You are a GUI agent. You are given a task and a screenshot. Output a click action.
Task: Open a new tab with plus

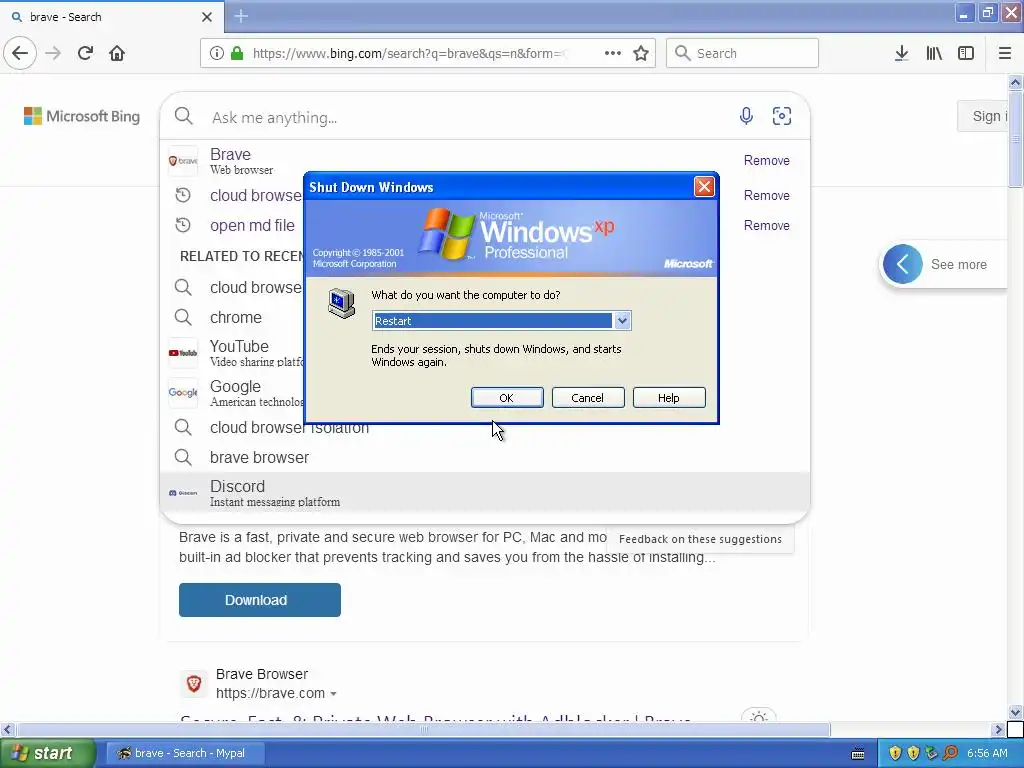click(x=241, y=16)
